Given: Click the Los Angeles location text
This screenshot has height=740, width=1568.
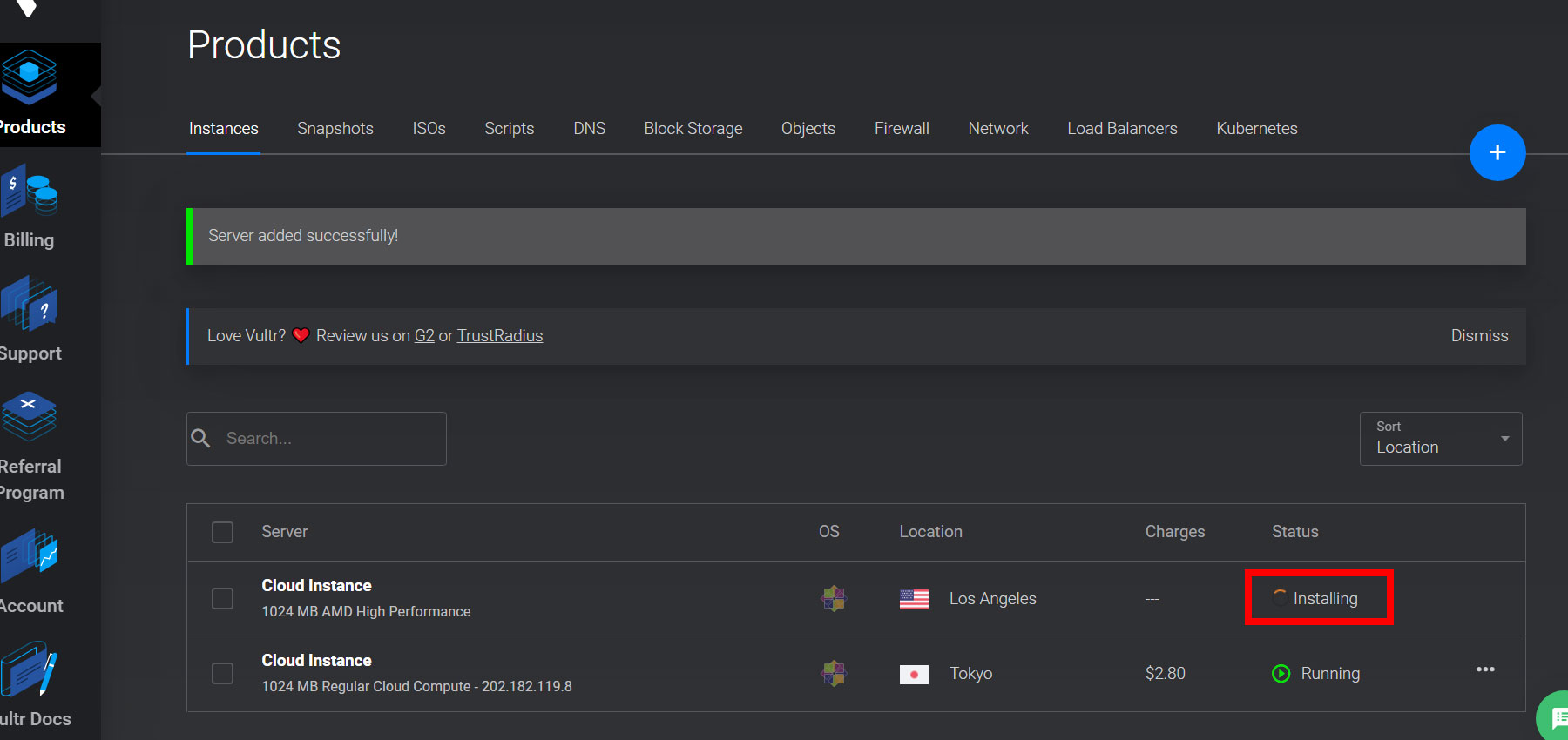Looking at the screenshot, I should (x=993, y=599).
